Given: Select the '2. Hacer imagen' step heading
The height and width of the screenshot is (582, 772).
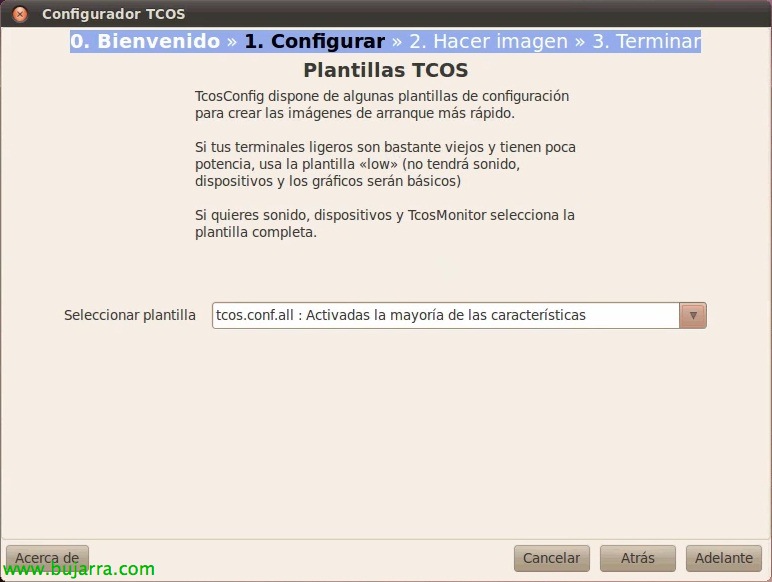Looking at the screenshot, I should (488, 41).
